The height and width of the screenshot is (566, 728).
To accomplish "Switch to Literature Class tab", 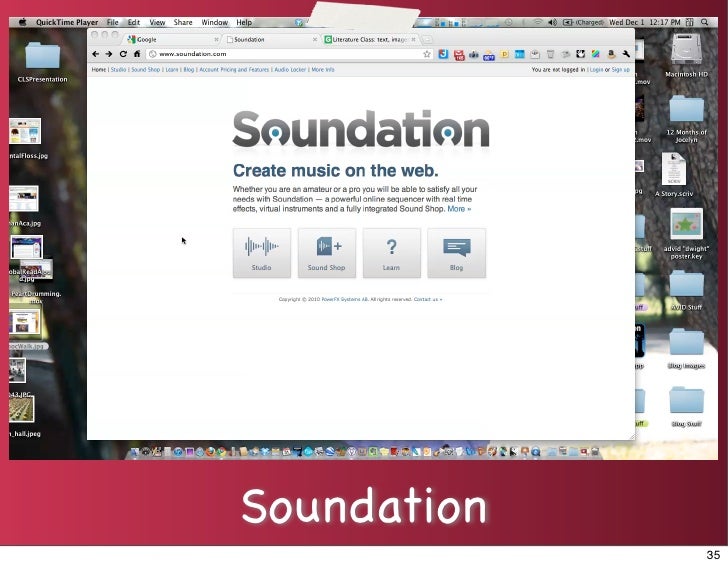I will click(x=368, y=39).
